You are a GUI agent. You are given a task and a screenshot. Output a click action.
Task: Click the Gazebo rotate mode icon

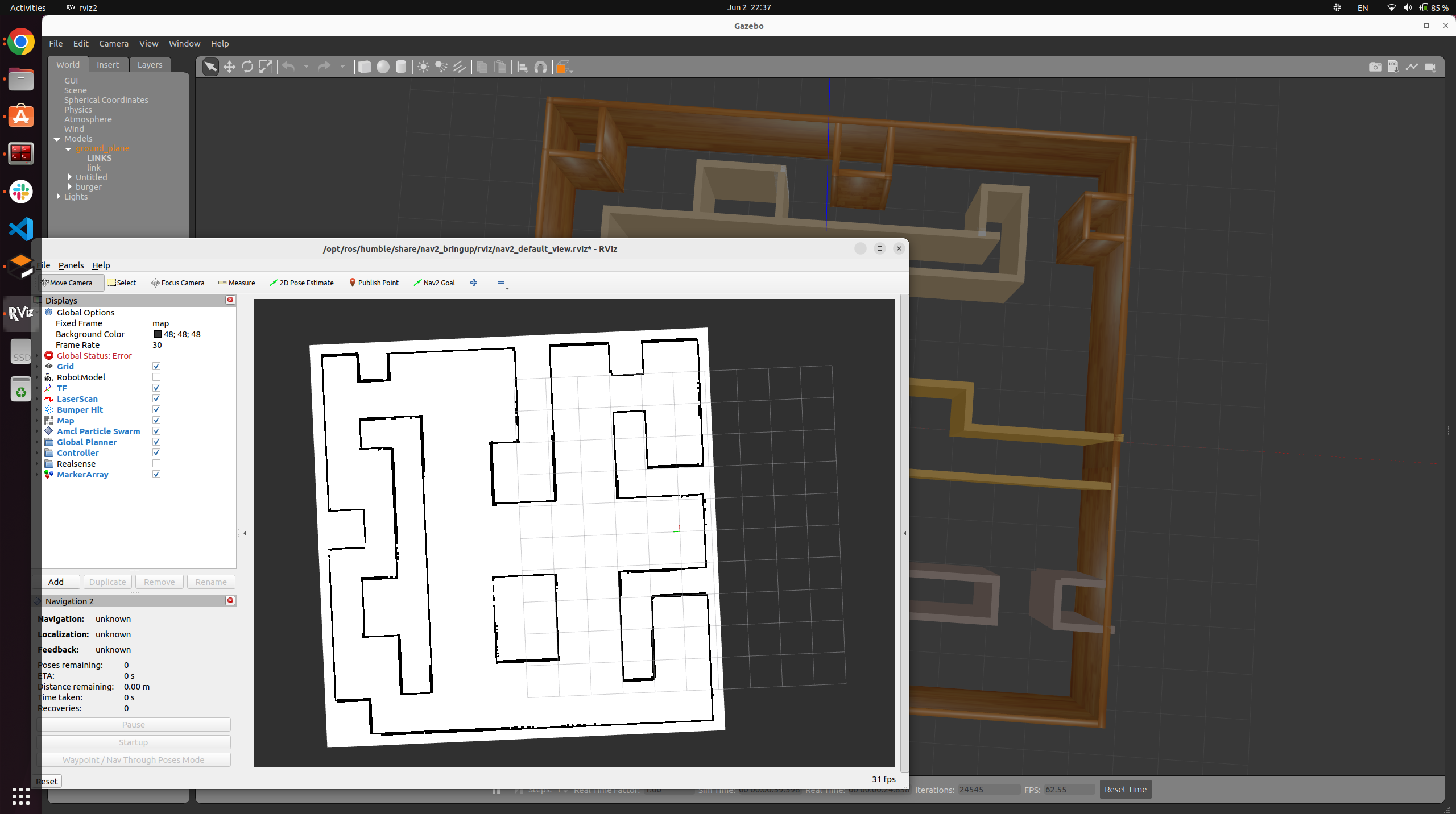pos(247,67)
